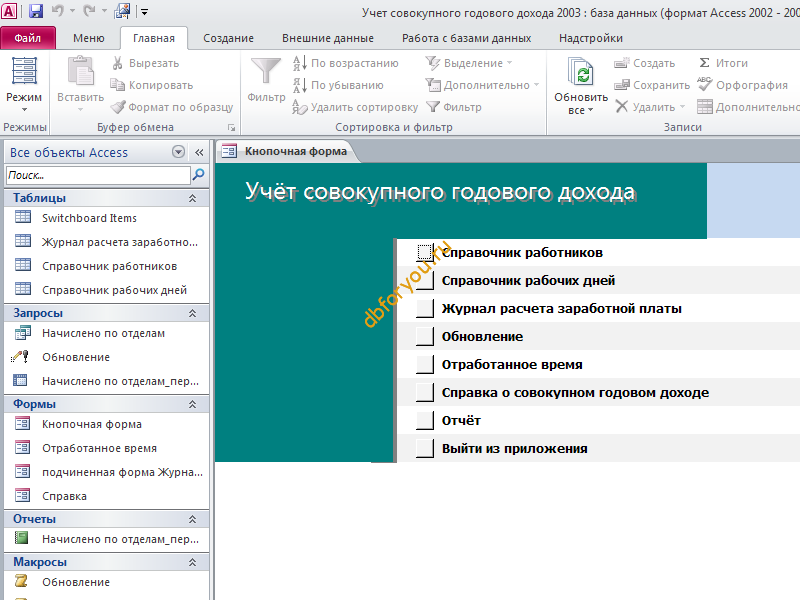Viewport: 800px width, 600px height.
Task: Switch to the Создание tab
Action: (229, 38)
